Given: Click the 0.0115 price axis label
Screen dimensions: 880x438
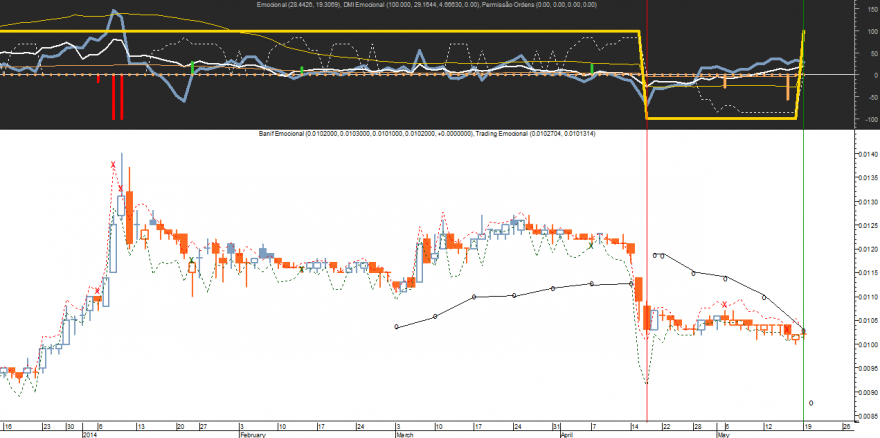Looking at the screenshot, I should [867, 273].
